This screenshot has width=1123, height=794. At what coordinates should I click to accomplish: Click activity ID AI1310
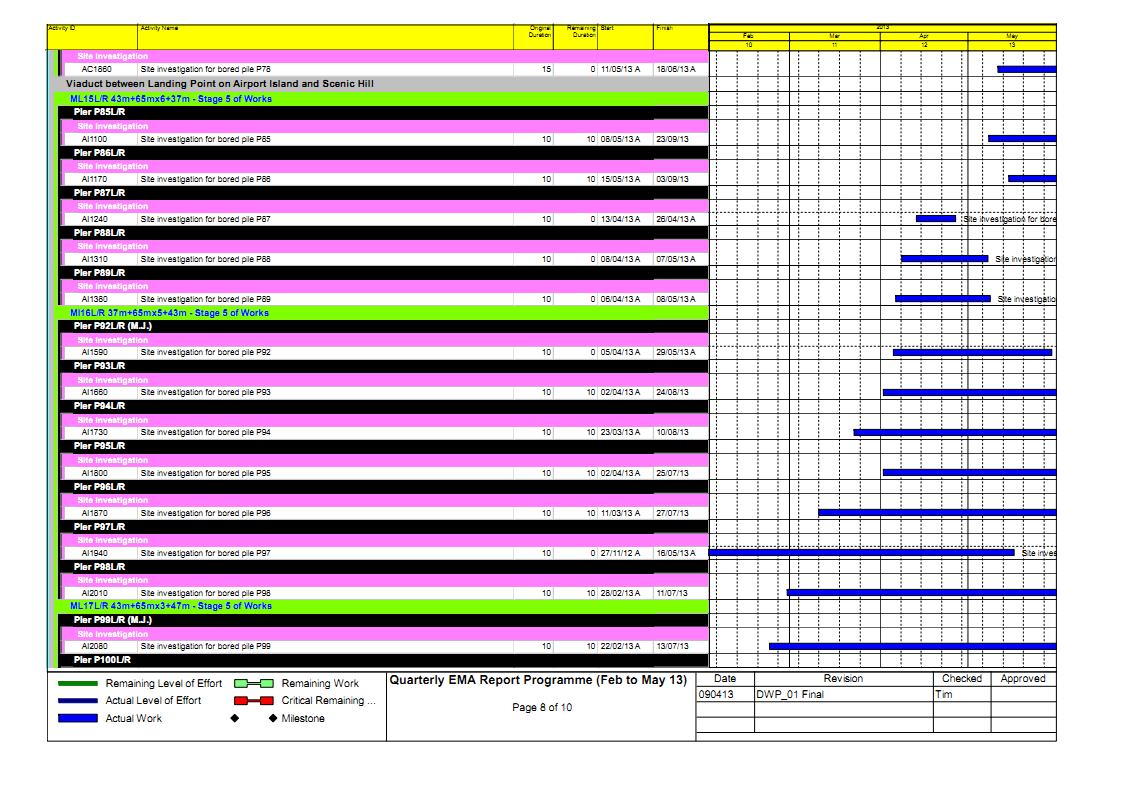click(95, 260)
